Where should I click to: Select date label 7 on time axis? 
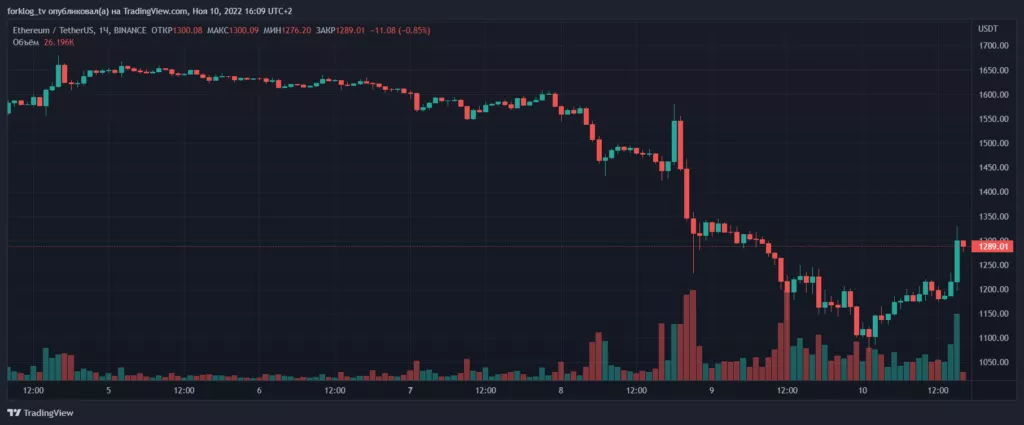pyautogui.click(x=410, y=390)
